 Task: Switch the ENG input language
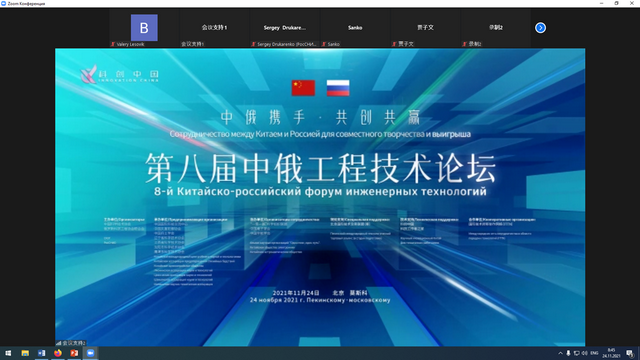pyautogui.click(x=594, y=353)
